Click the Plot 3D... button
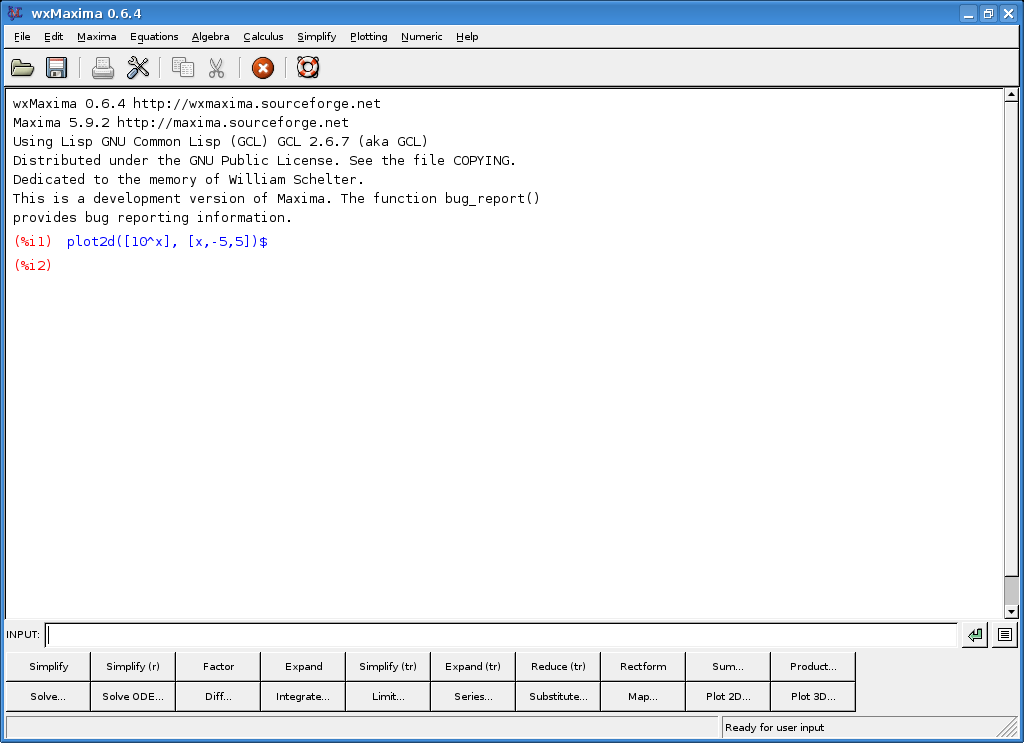Viewport: 1024px width, 743px height. pos(812,697)
